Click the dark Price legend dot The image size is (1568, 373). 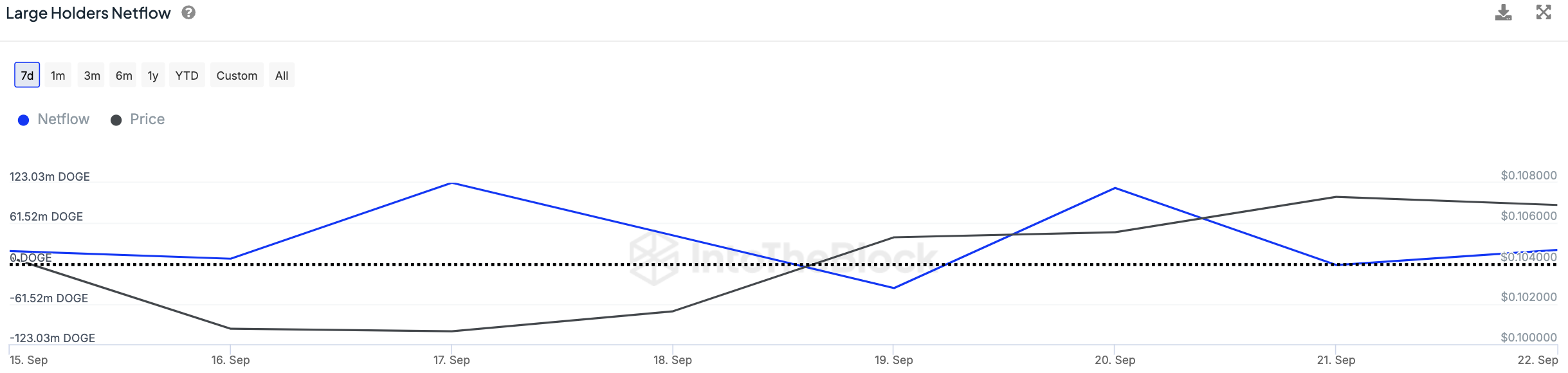116,120
